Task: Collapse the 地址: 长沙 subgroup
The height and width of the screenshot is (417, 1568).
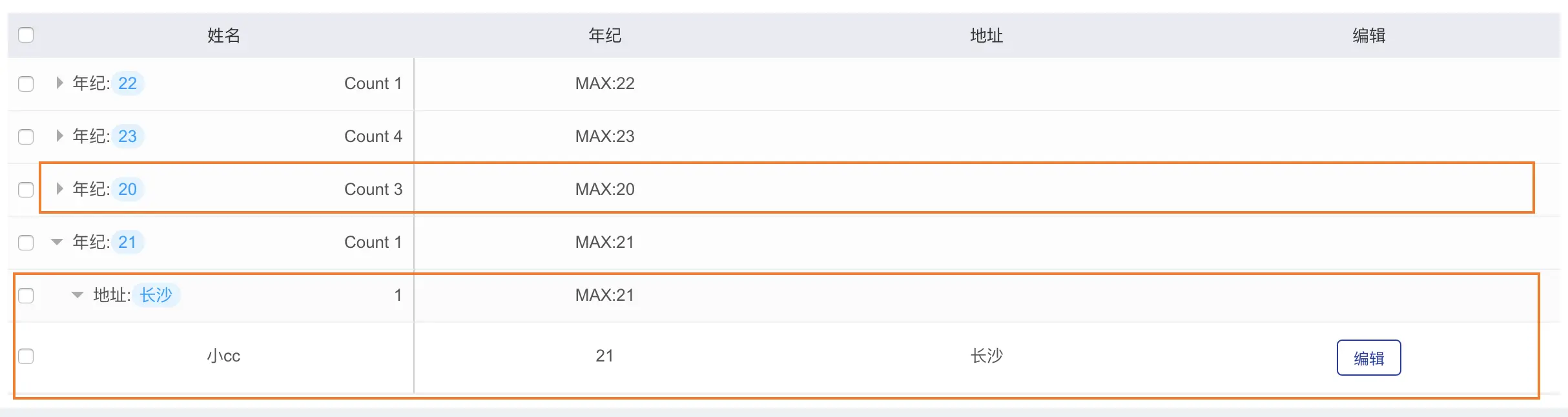Action: pyautogui.click(x=77, y=295)
